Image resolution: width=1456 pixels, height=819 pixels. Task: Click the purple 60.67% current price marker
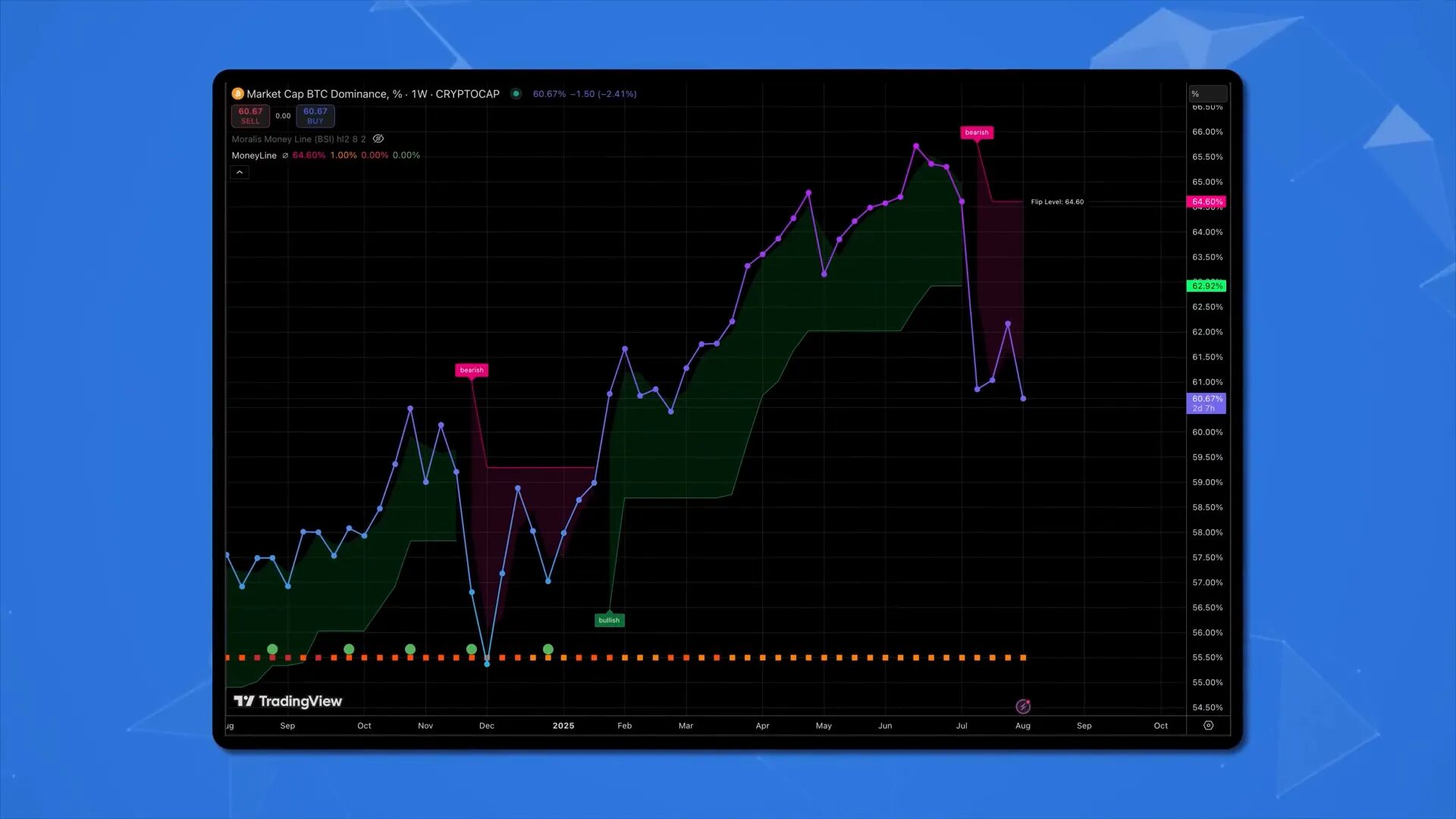click(x=1207, y=403)
